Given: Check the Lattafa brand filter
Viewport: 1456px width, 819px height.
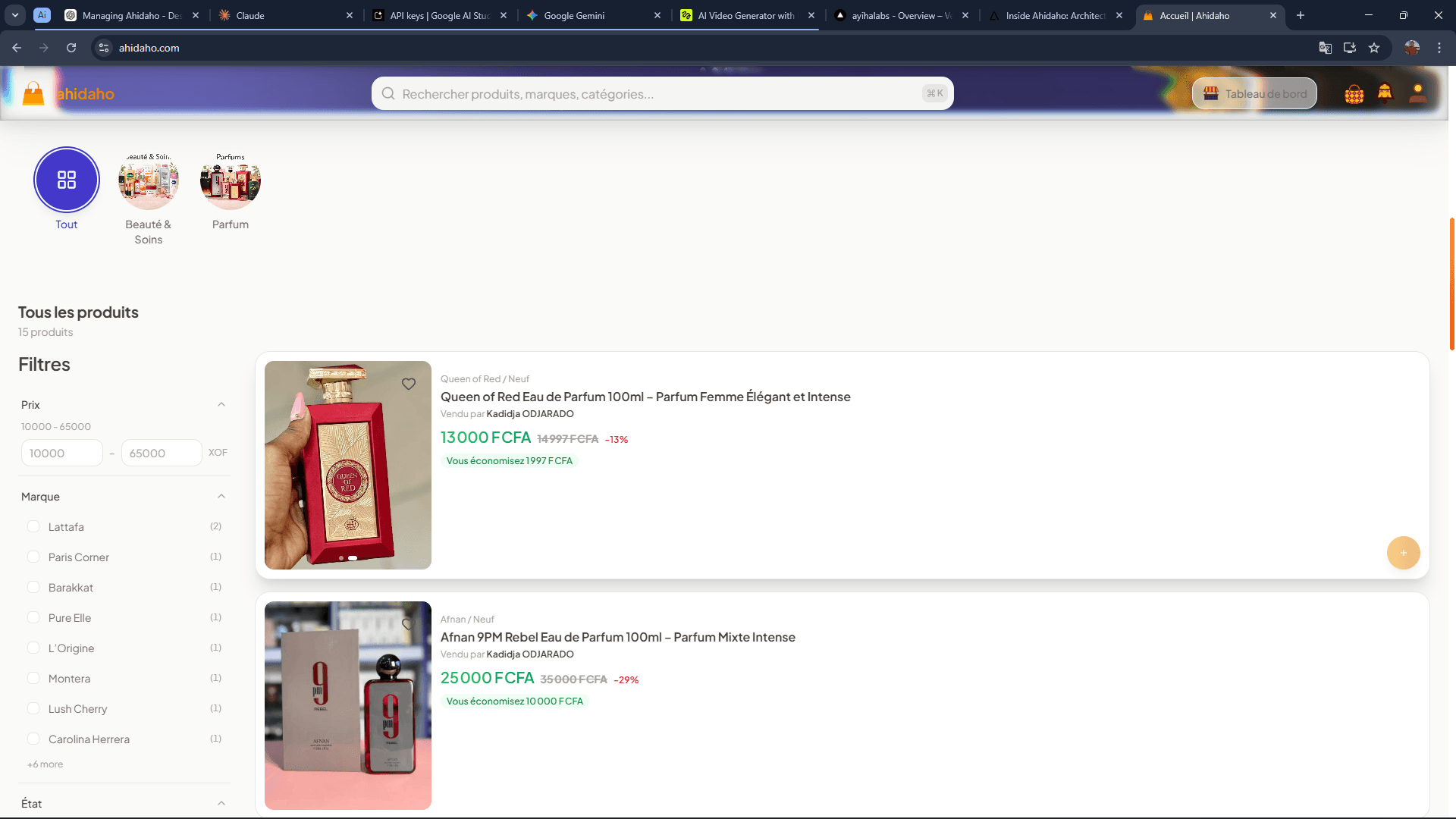Looking at the screenshot, I should coord(33,526).
